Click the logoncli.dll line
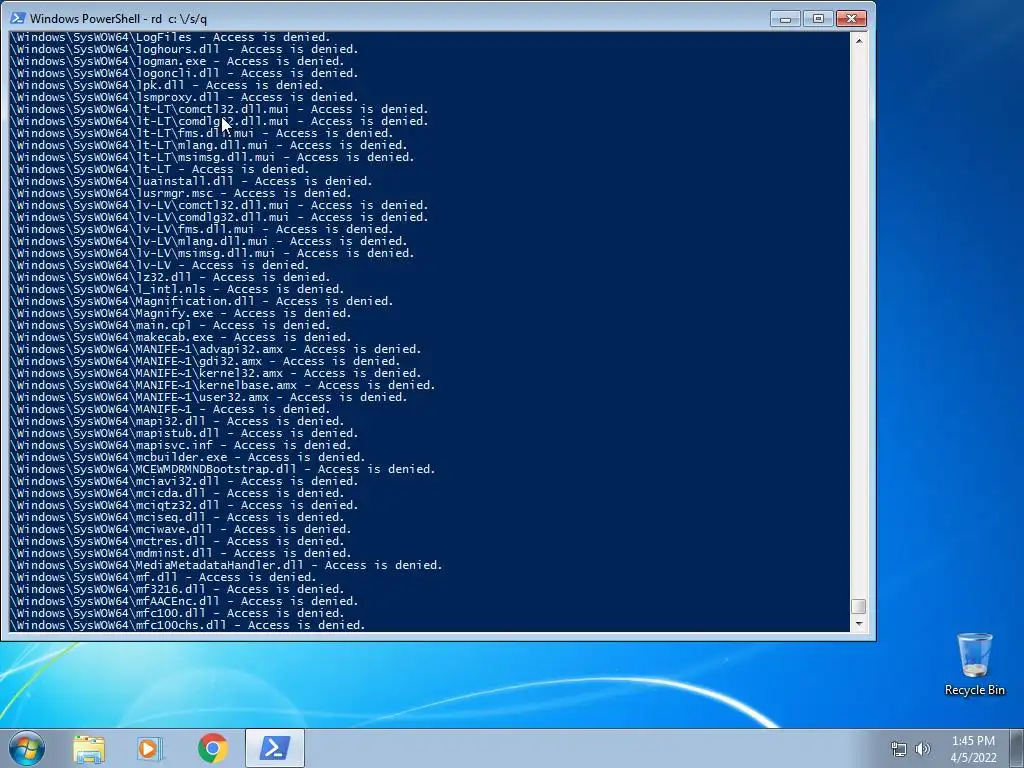1024x768 pixels. (x=184, y=73)
